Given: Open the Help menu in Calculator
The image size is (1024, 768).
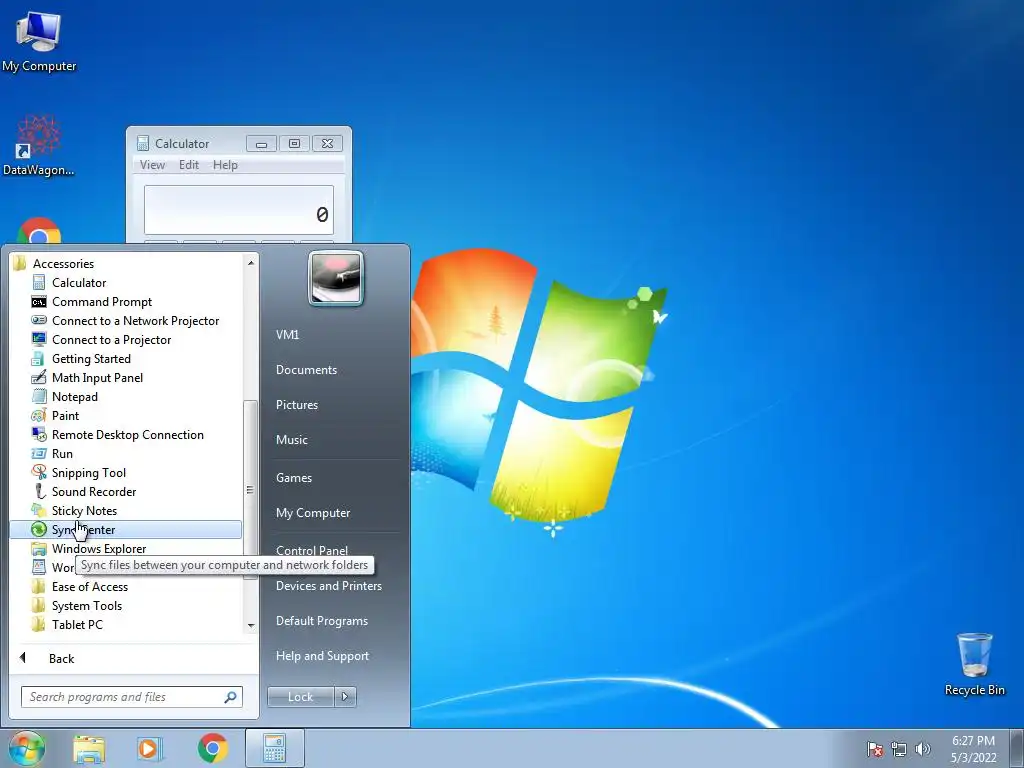Looking at the screenshot, I should pyautogui.click(x=225, y=165).
